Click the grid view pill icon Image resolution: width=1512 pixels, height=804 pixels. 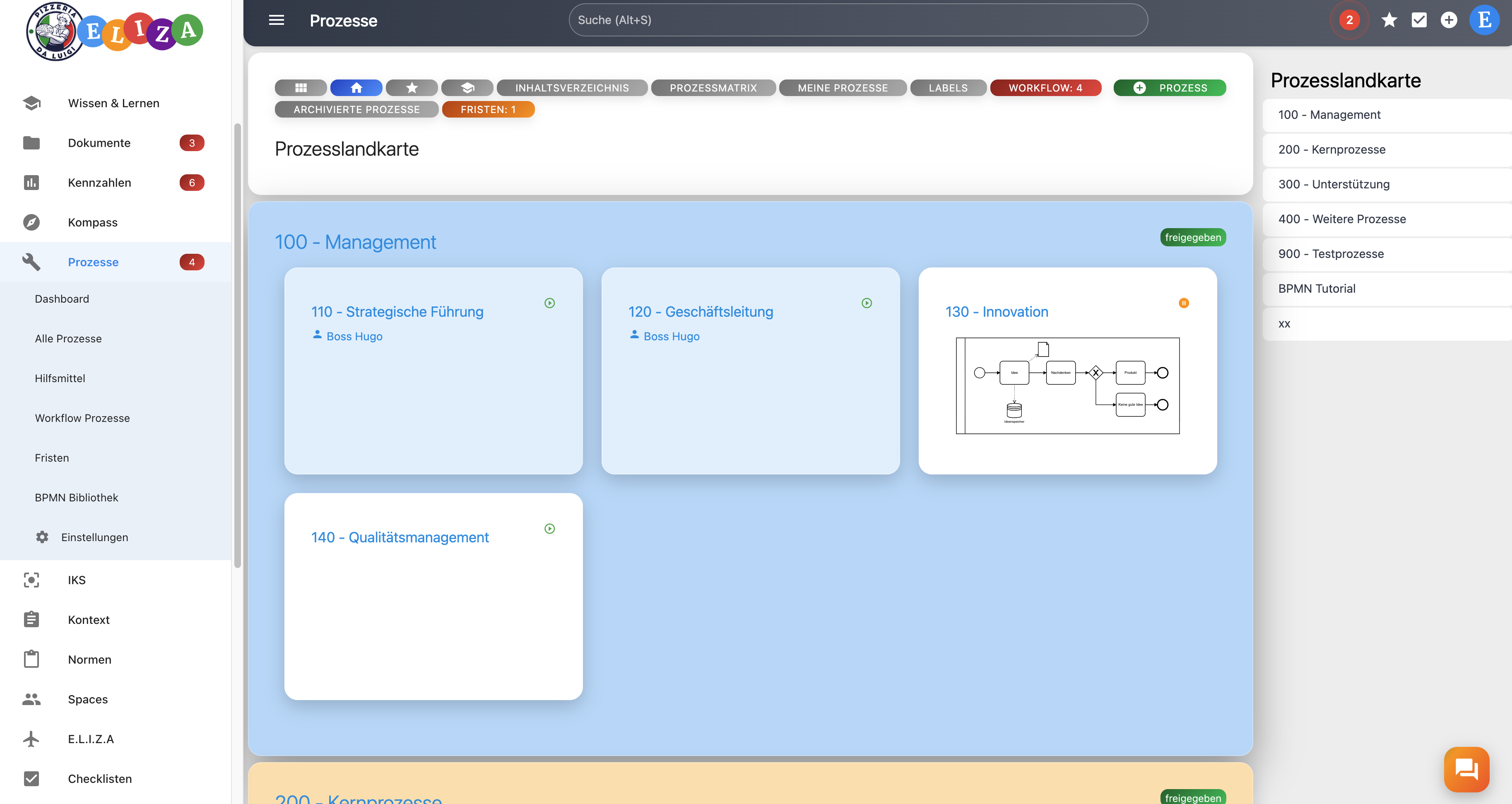301,88
